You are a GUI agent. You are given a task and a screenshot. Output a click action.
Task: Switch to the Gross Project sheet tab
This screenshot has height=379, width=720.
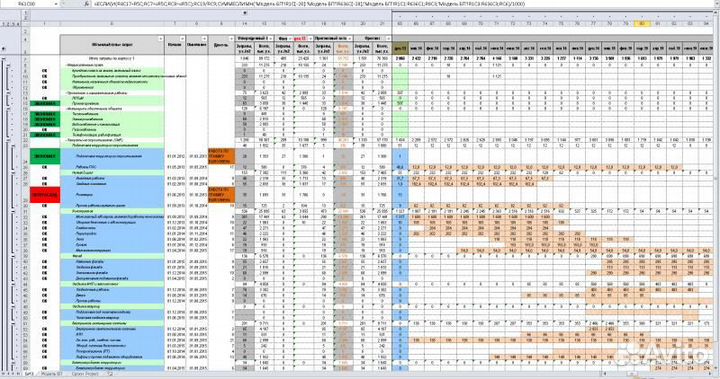[85, 374]
